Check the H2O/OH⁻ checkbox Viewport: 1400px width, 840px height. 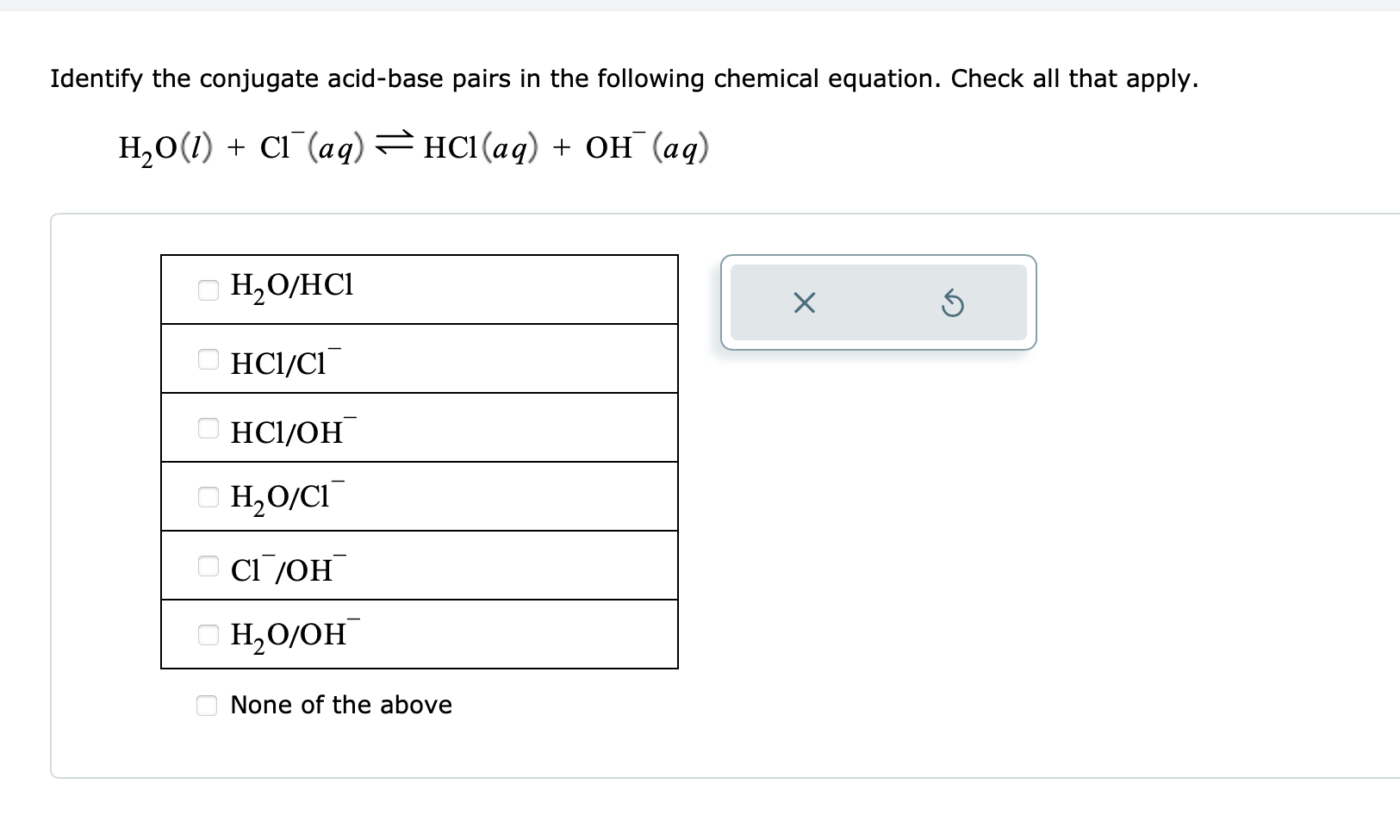[x=207, y=636]
